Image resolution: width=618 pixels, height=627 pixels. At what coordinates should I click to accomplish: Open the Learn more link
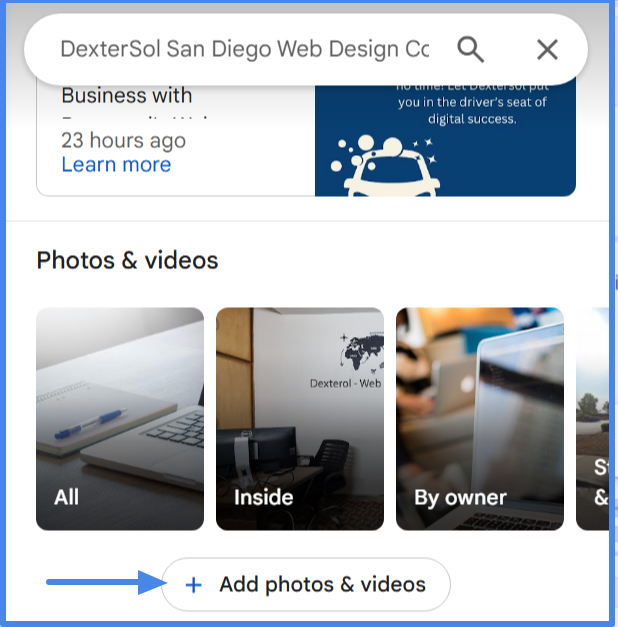point(116,164)
